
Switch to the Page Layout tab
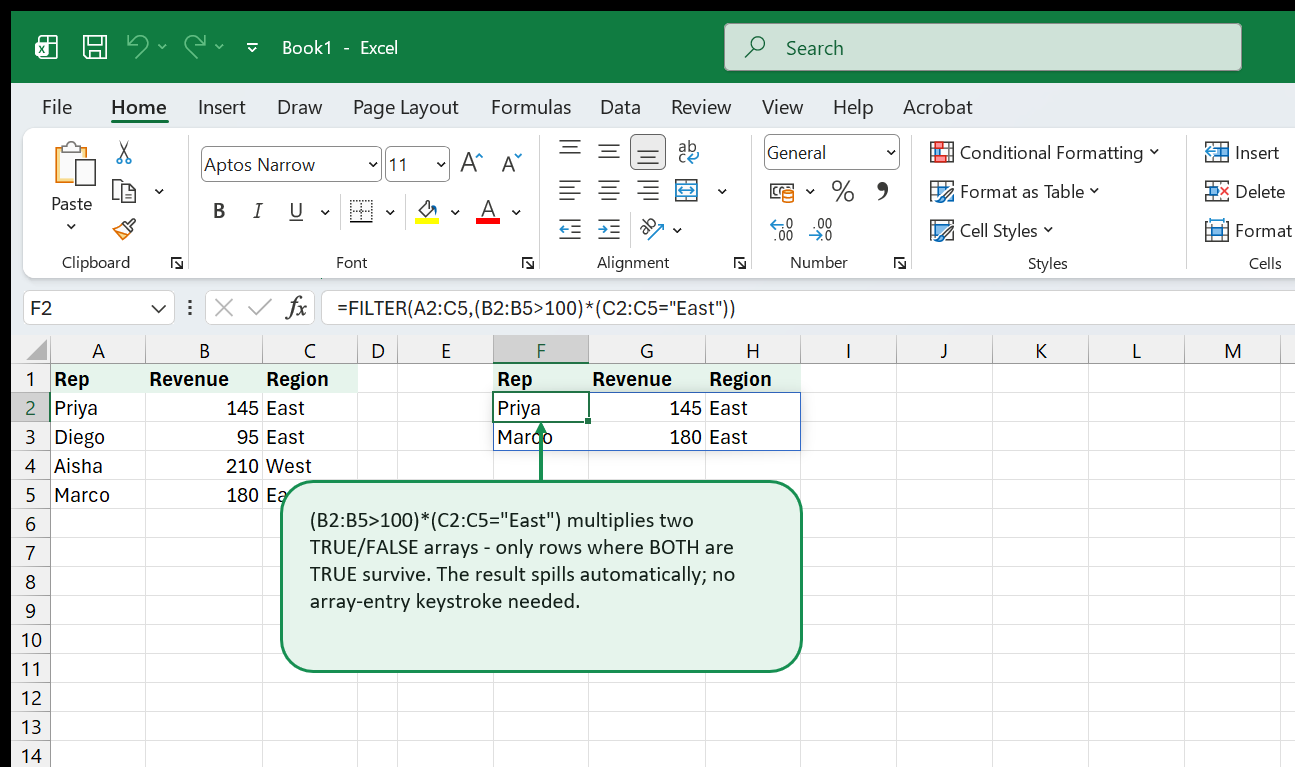click(x=405, y=107)
